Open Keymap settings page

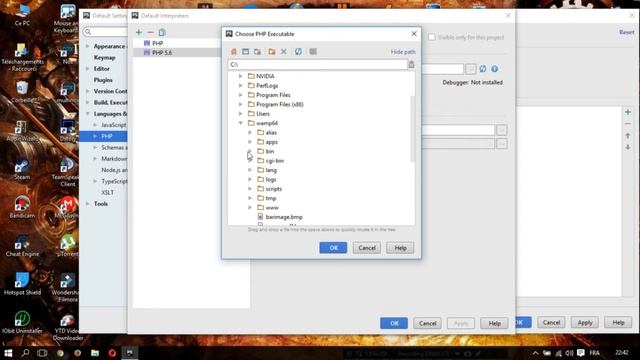(x=104, y=58)
